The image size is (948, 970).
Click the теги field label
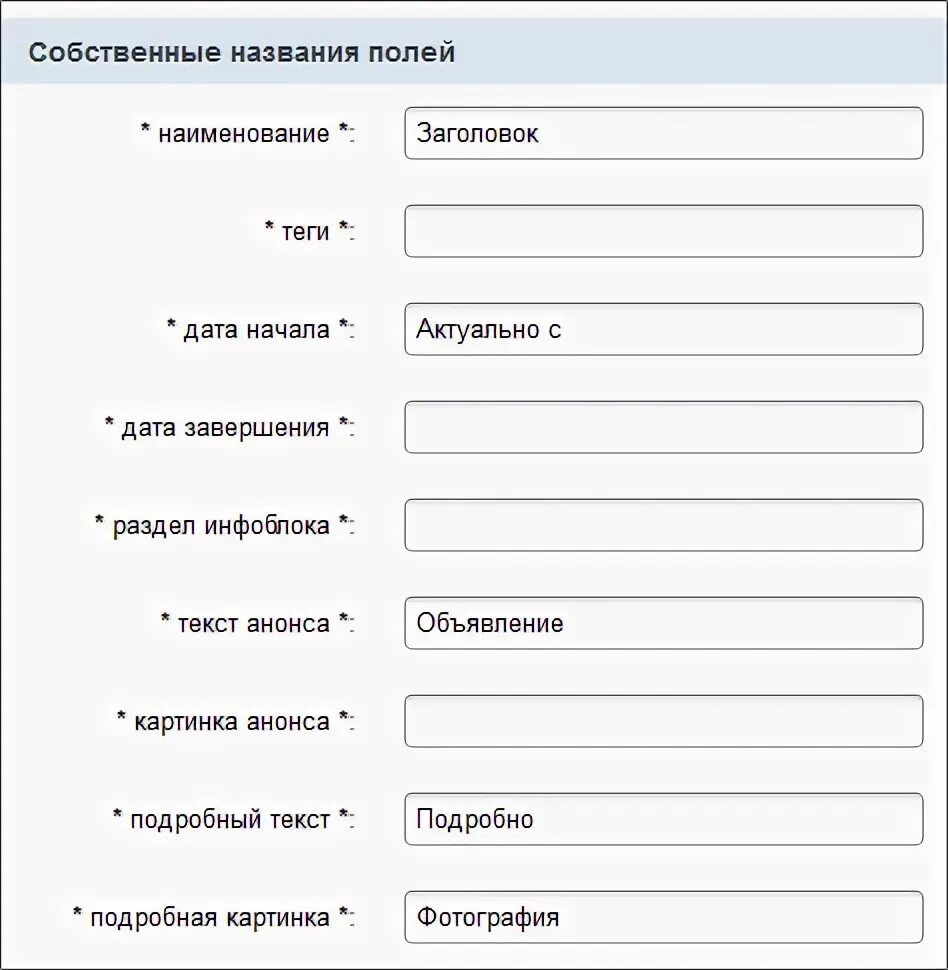(306, 232)
